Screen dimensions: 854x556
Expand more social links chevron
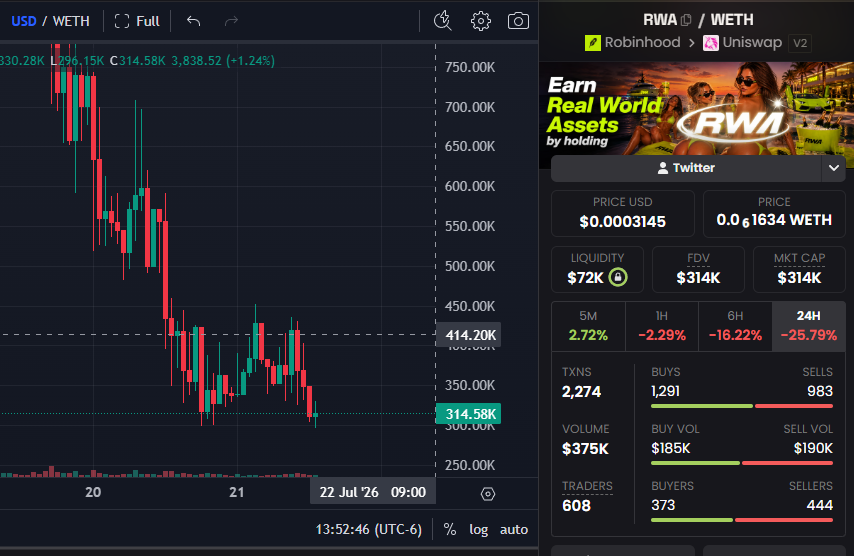coord(833,168)
